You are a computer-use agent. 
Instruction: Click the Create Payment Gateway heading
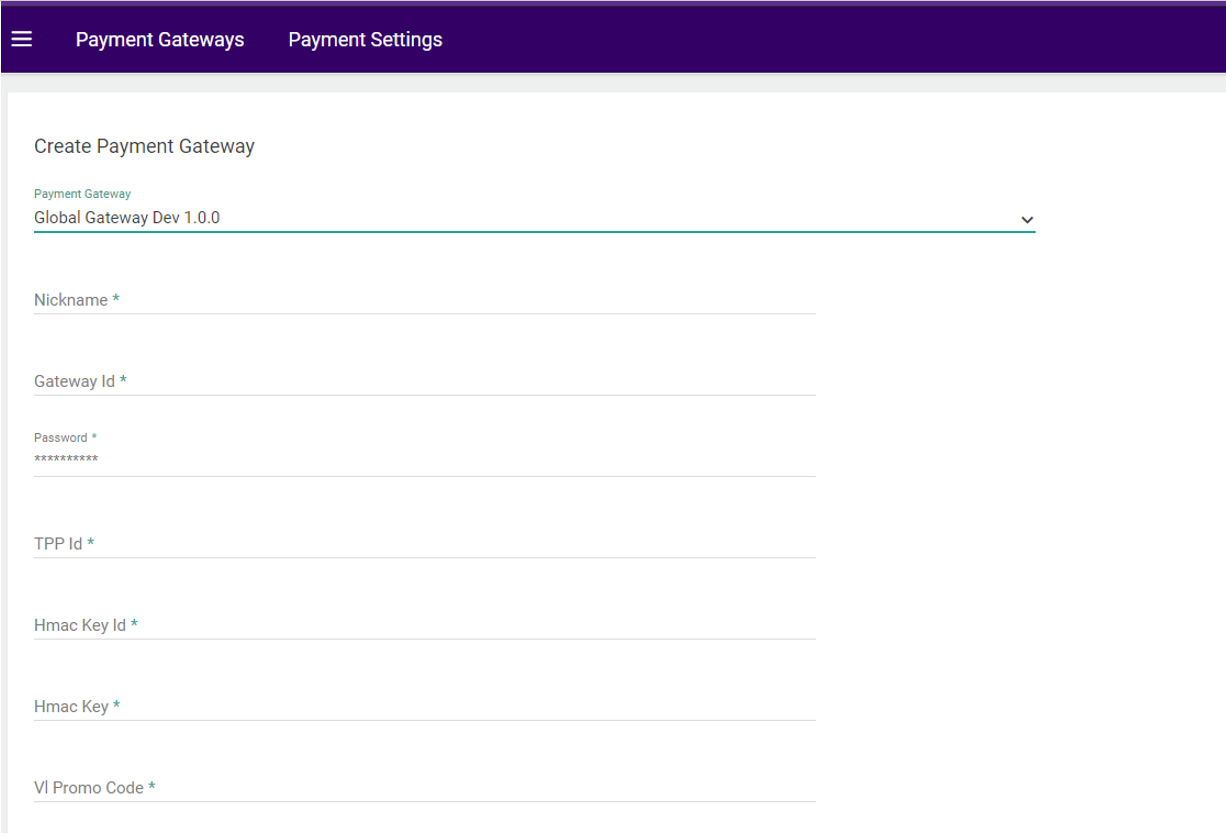tap(144, 146)
